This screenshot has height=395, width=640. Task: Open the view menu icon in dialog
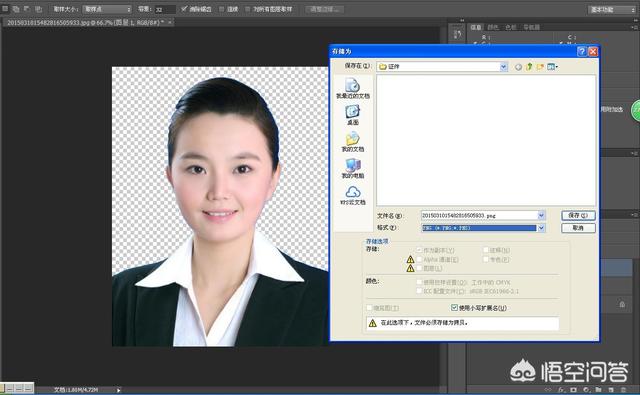click(552, 67)
